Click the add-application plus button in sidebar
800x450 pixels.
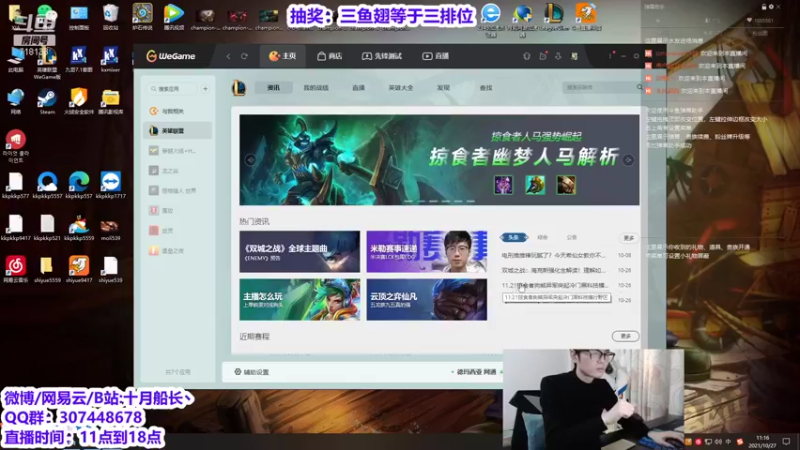click(205, 89)
